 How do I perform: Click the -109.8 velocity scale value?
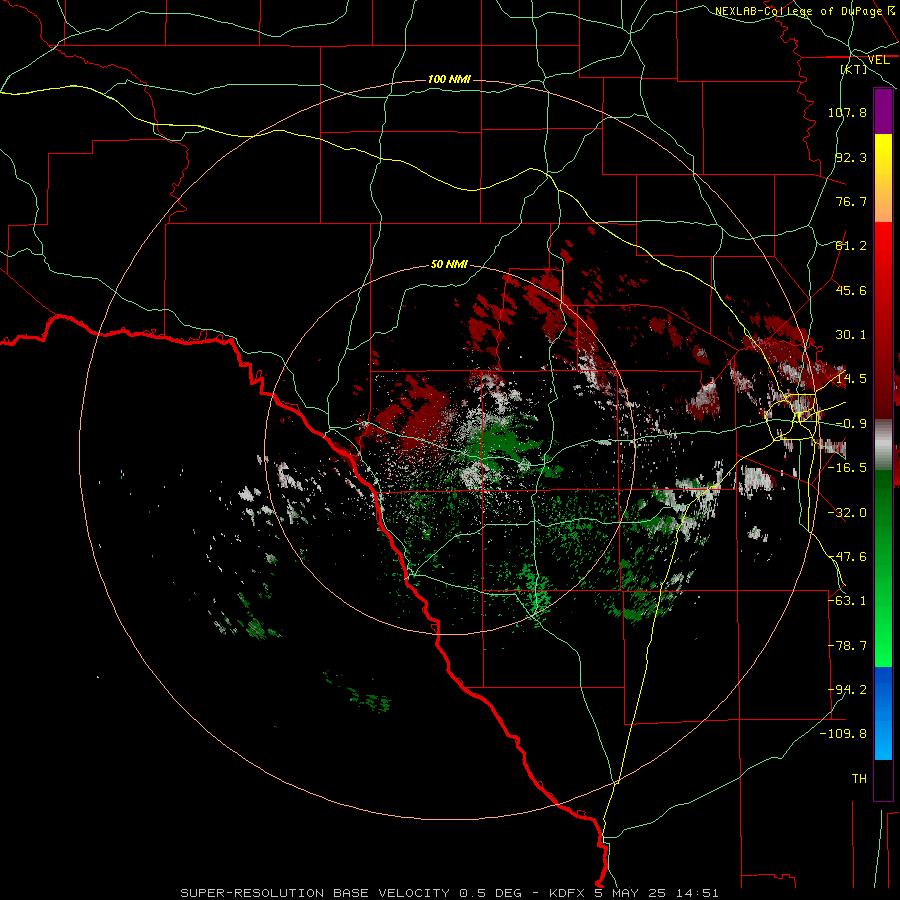844,734
